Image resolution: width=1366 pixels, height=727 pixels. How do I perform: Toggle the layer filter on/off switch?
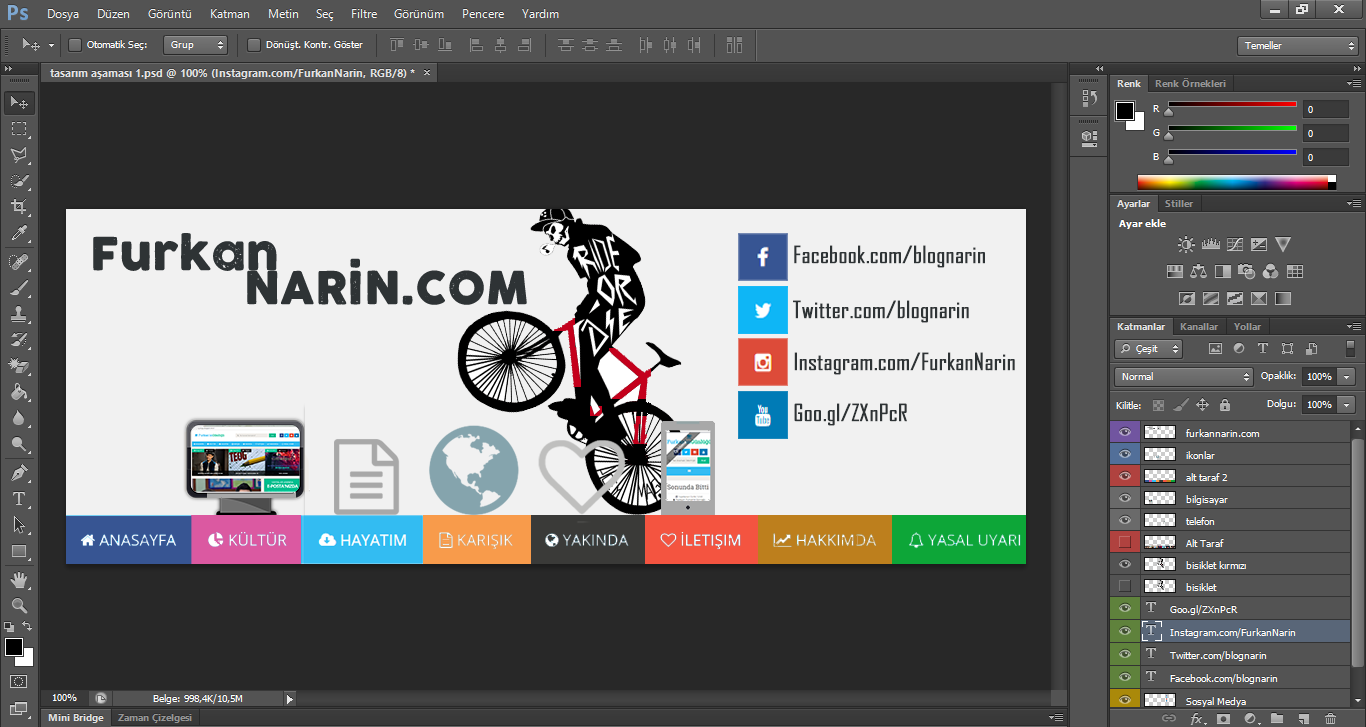[x=1350, y=348]
